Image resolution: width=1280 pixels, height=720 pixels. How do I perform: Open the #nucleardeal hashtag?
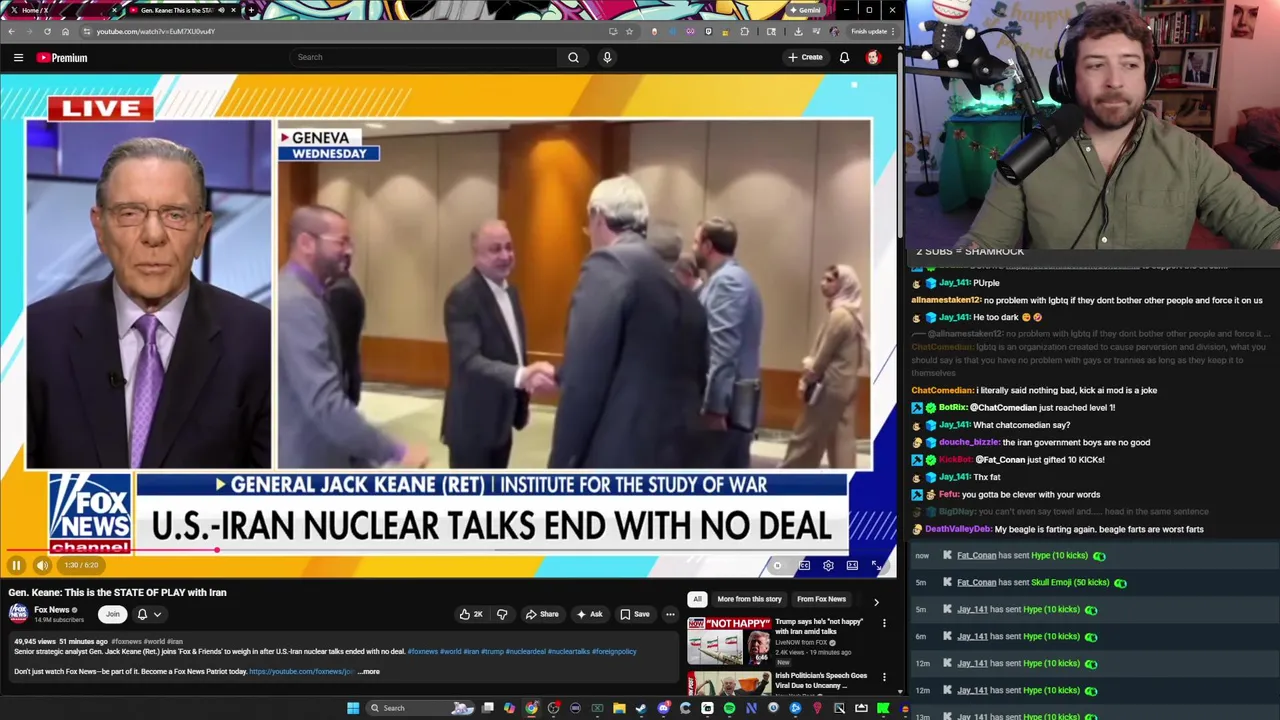525,651
